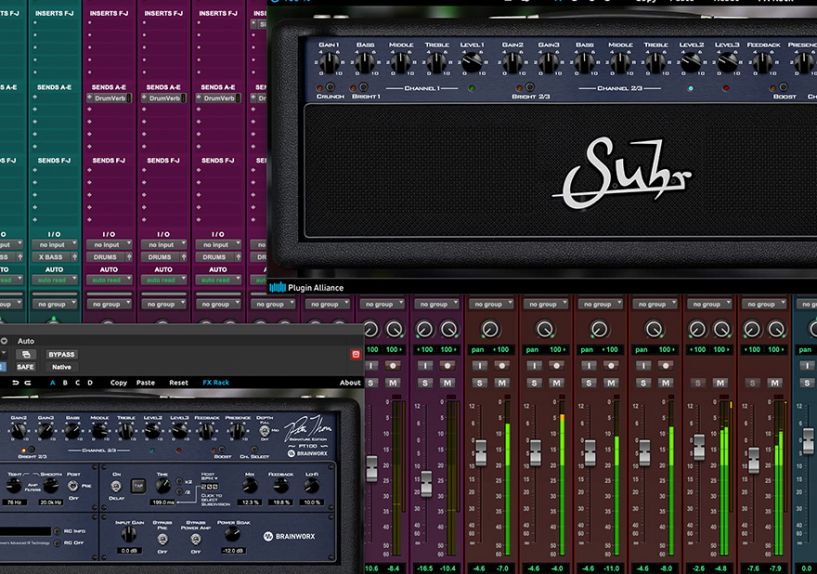
Task: Select preset slot B in lower PT100
Action: tap(65, 383)
